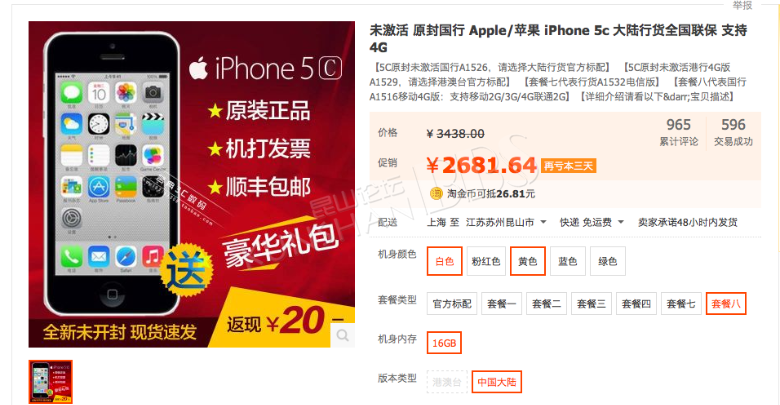Pick the 绿色 color option
This screenshot has height=405, width=780.
607,261
